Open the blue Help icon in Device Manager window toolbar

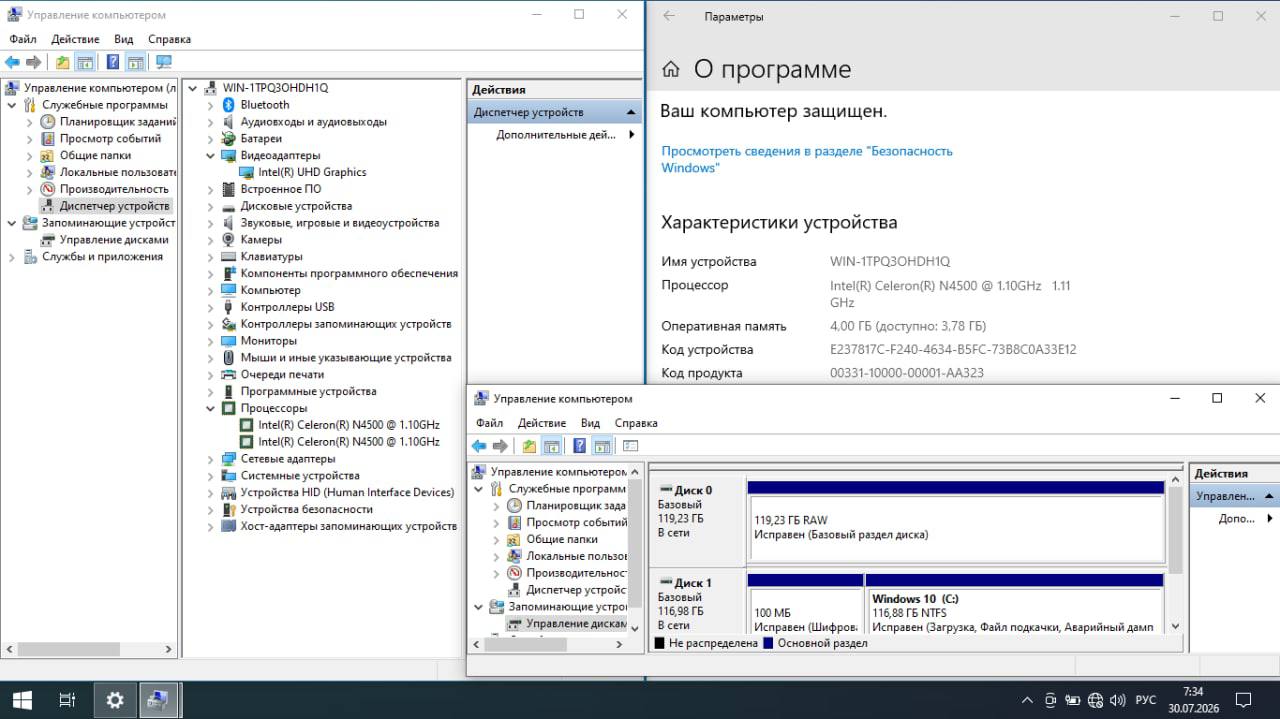113,62
